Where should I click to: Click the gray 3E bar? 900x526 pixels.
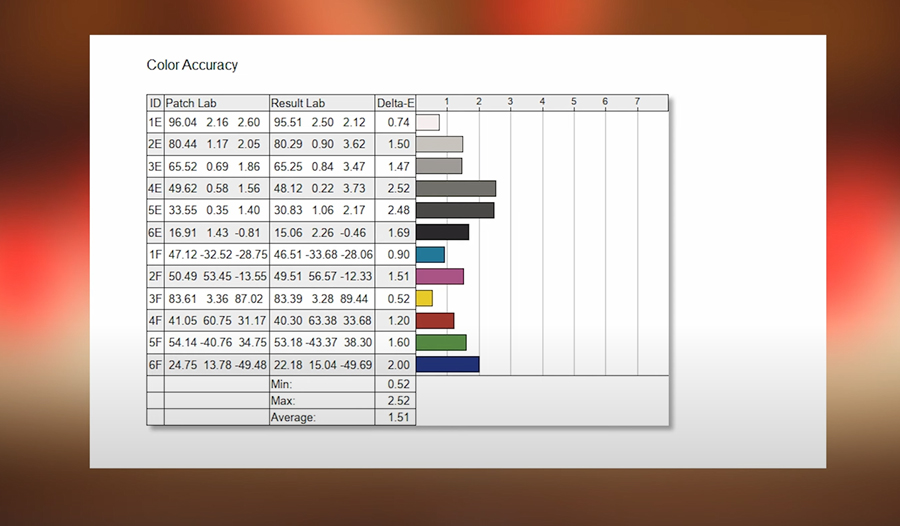coord(439,166)
